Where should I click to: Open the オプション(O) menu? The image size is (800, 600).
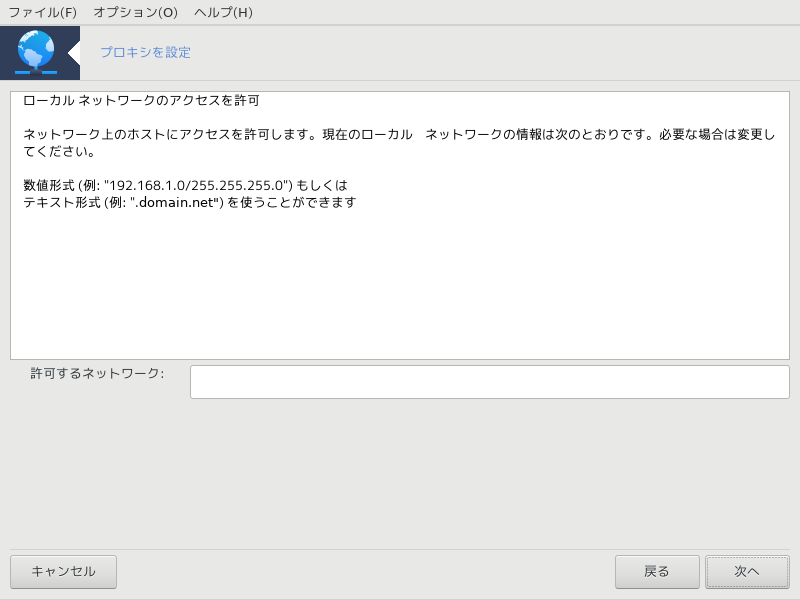(135, 12)
